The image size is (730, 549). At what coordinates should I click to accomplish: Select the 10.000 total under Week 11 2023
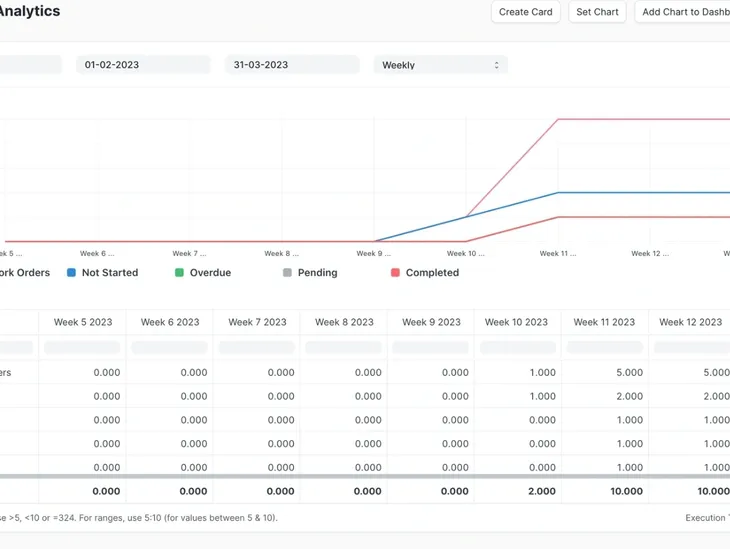pos(605,491)
